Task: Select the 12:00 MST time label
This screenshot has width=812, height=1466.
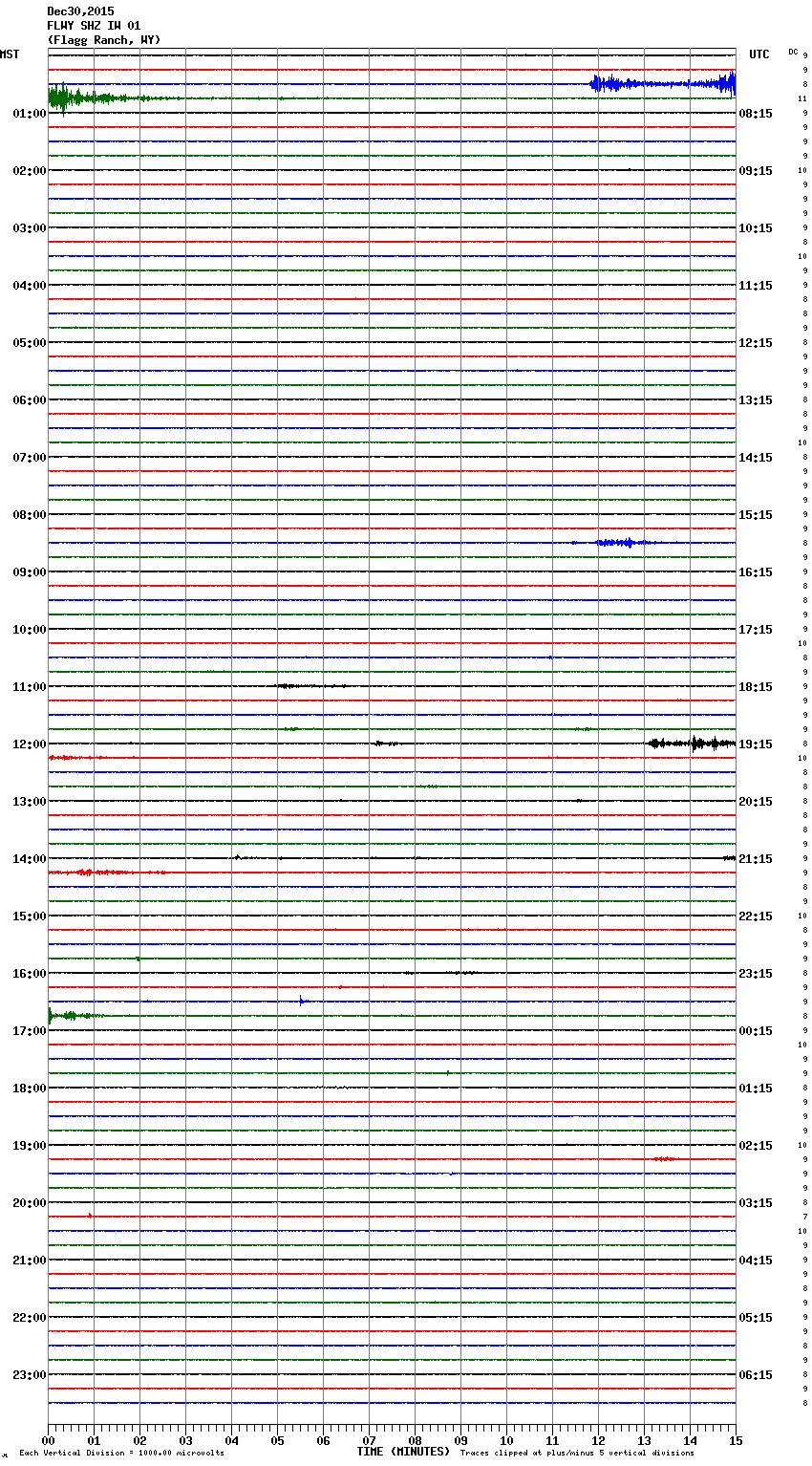Action: click(x=30, y=744)
